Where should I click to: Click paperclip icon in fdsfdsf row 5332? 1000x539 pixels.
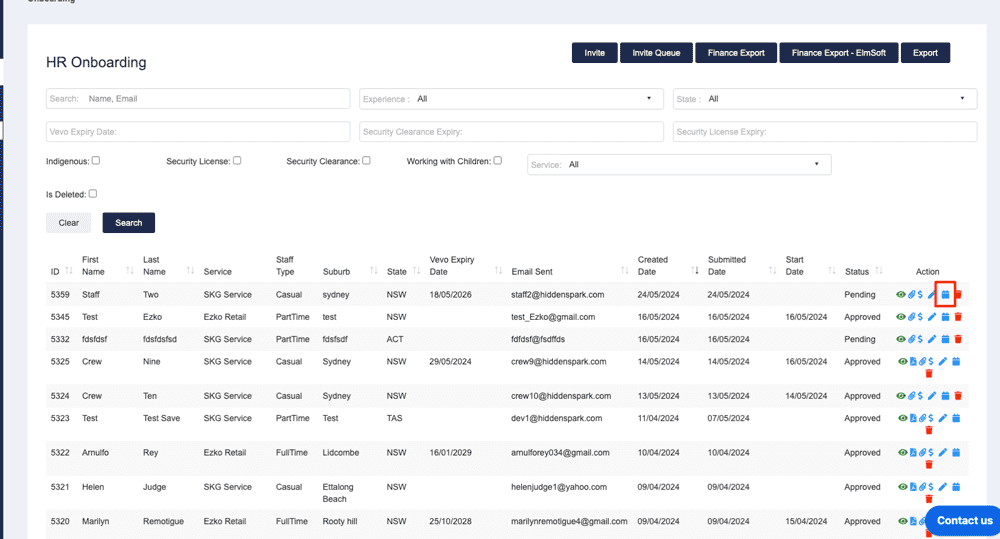coord(912,339)
